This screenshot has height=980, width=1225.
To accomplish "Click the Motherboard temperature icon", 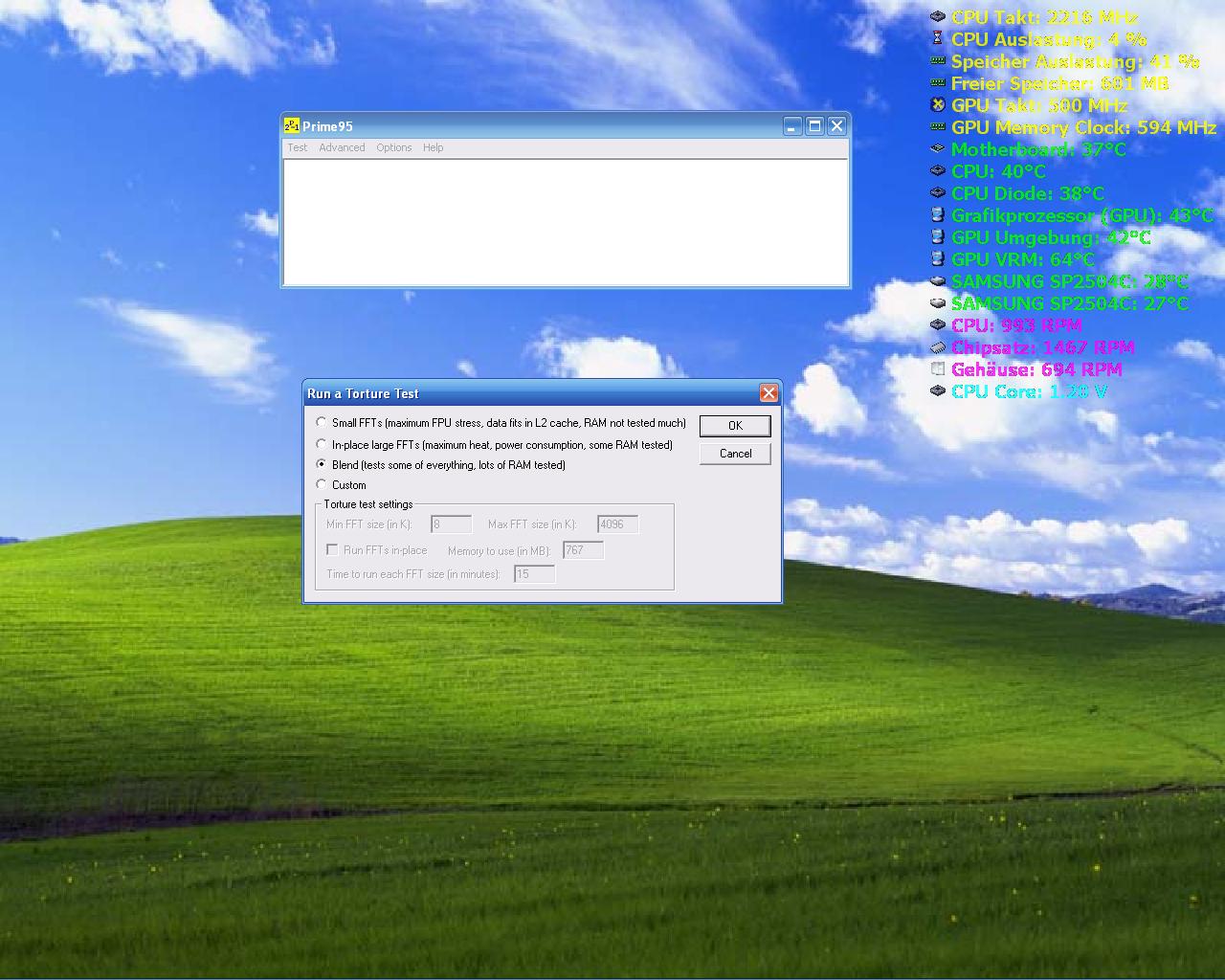I will point(938,148).
